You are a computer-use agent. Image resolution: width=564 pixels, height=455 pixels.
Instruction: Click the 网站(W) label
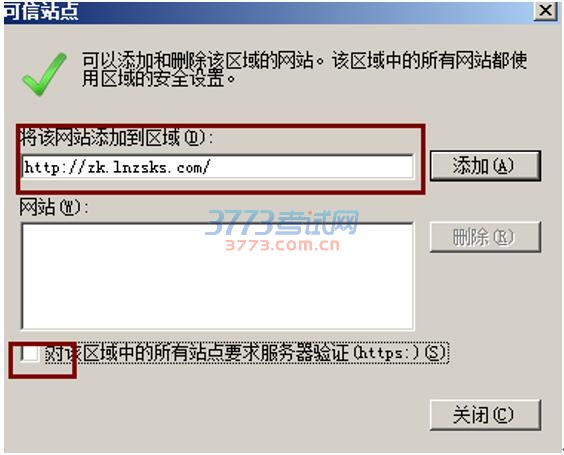54,207
